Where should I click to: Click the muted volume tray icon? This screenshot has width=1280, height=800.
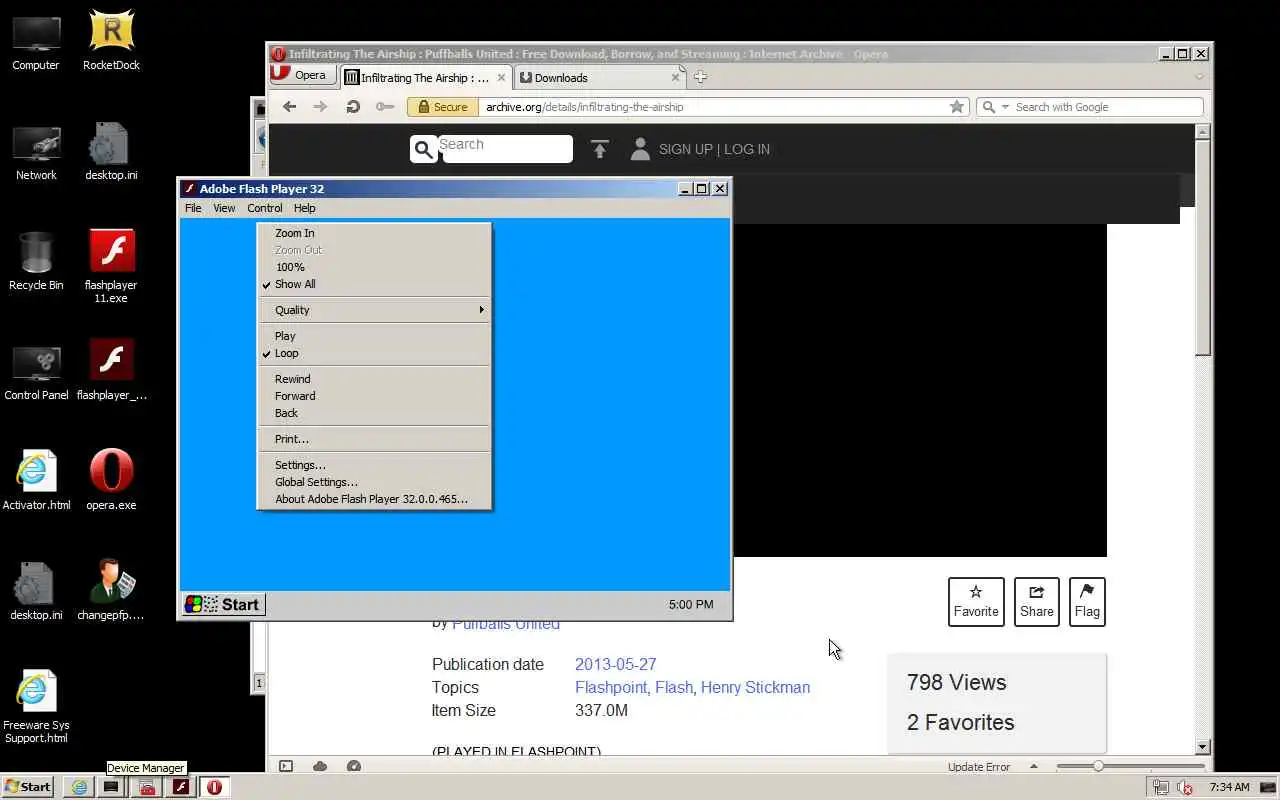pyautogui.click(x=1185, y=787)
